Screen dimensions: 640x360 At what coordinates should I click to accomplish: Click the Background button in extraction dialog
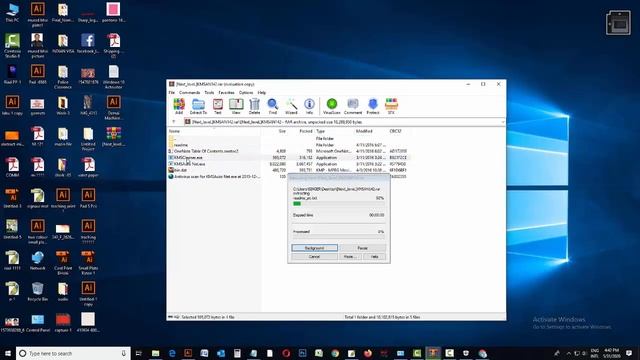[x=314, y=248]
